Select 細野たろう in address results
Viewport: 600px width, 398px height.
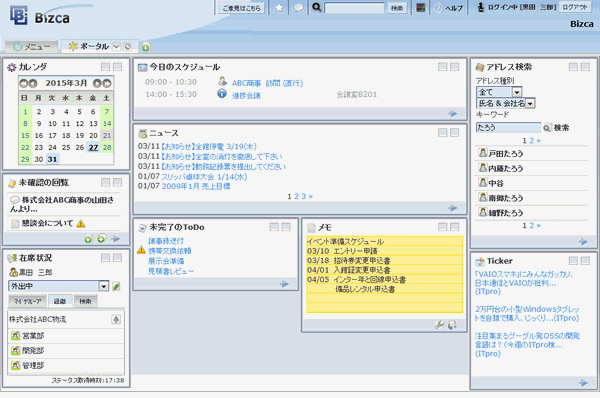tap(505, 213)
